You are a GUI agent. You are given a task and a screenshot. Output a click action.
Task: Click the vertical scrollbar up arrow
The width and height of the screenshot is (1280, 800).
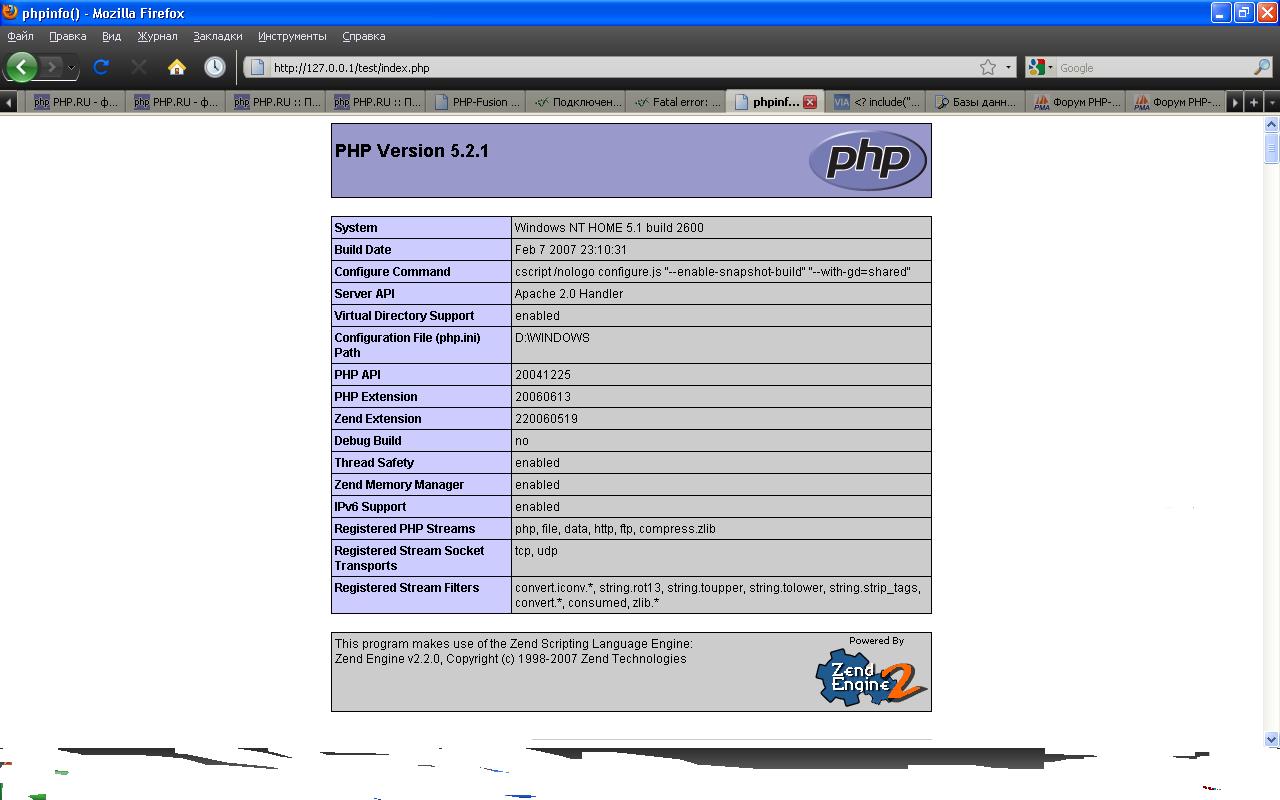point(1272,124)
